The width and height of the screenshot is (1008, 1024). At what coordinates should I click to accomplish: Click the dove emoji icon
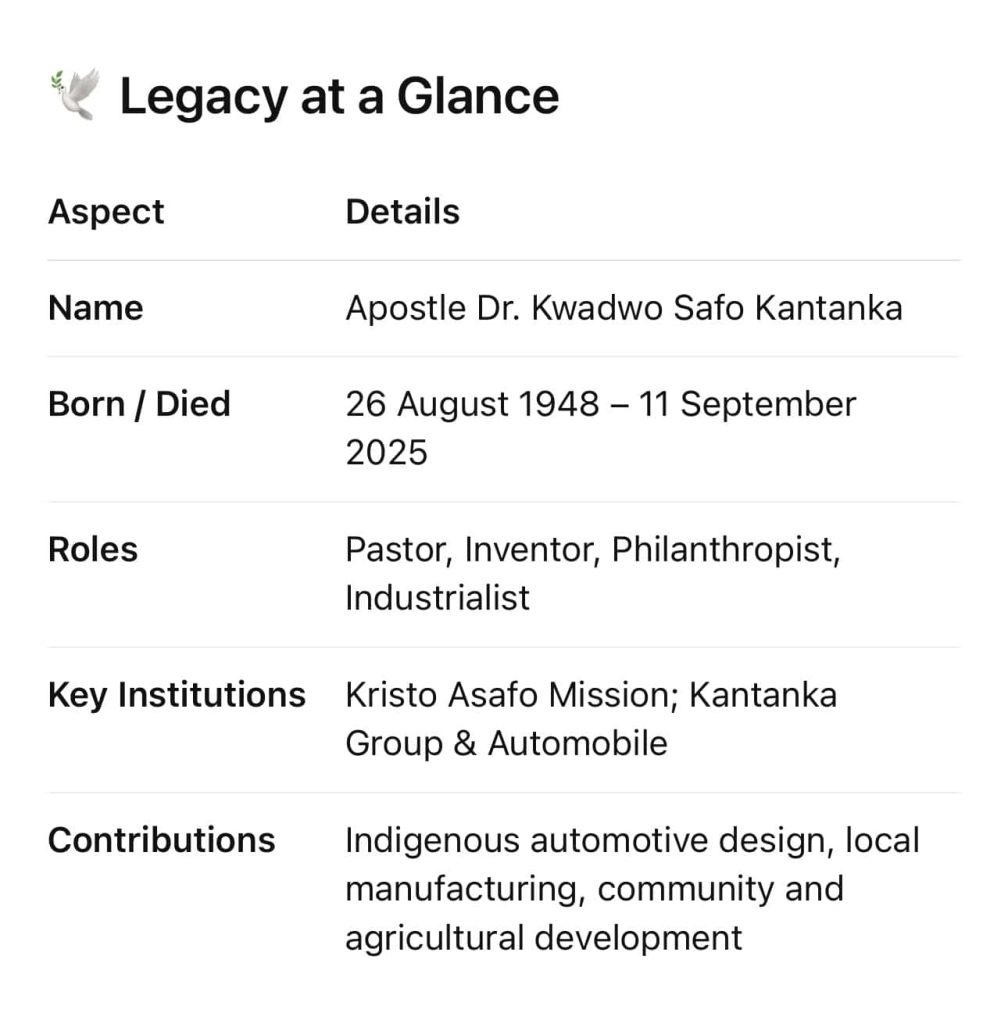[75, 95]
